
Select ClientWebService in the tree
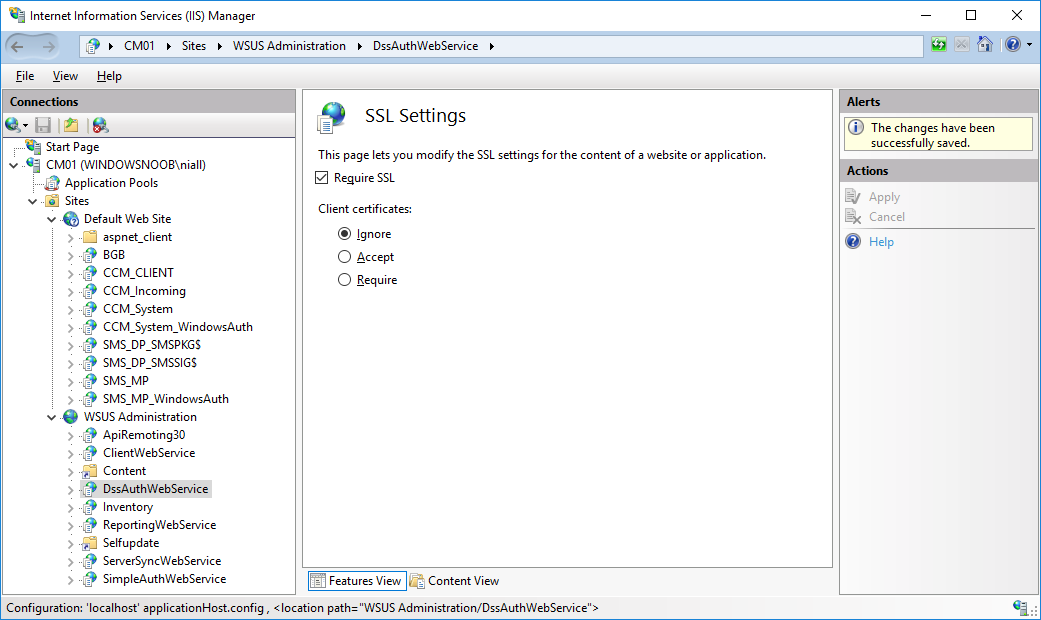[x=149, y=453]
